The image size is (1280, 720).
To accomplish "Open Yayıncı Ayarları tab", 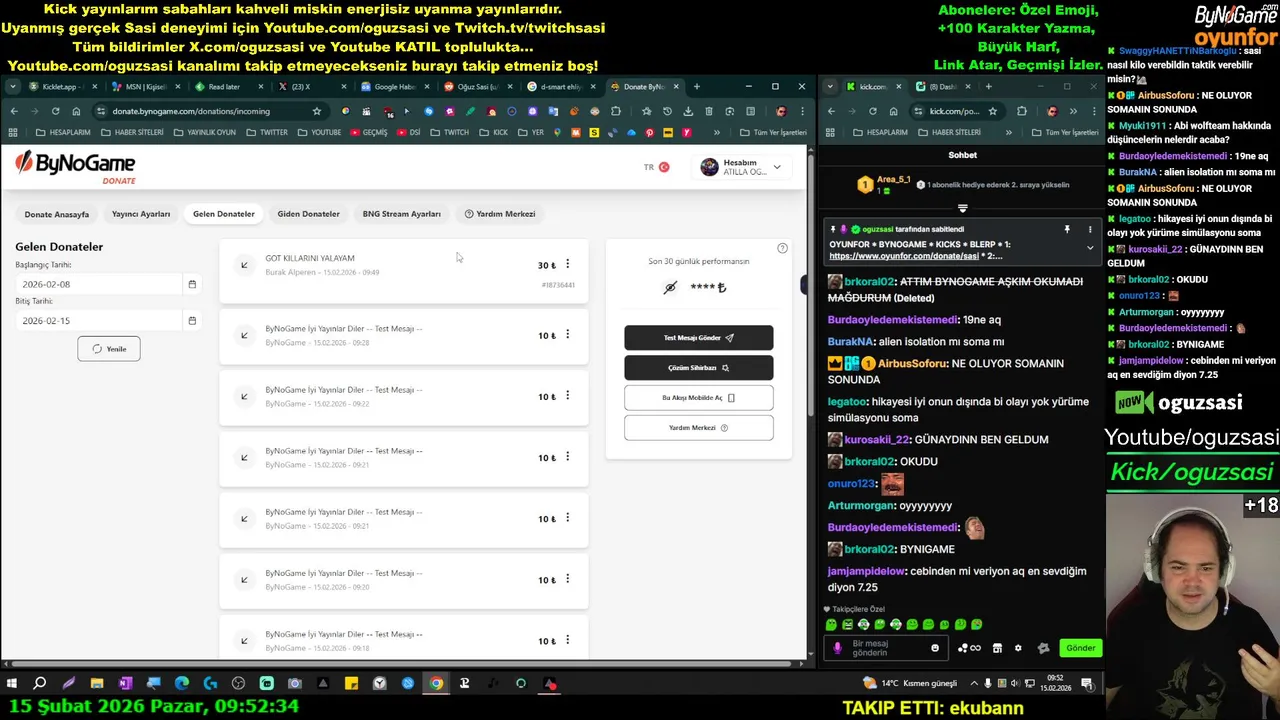I will [x=141, y=214].
